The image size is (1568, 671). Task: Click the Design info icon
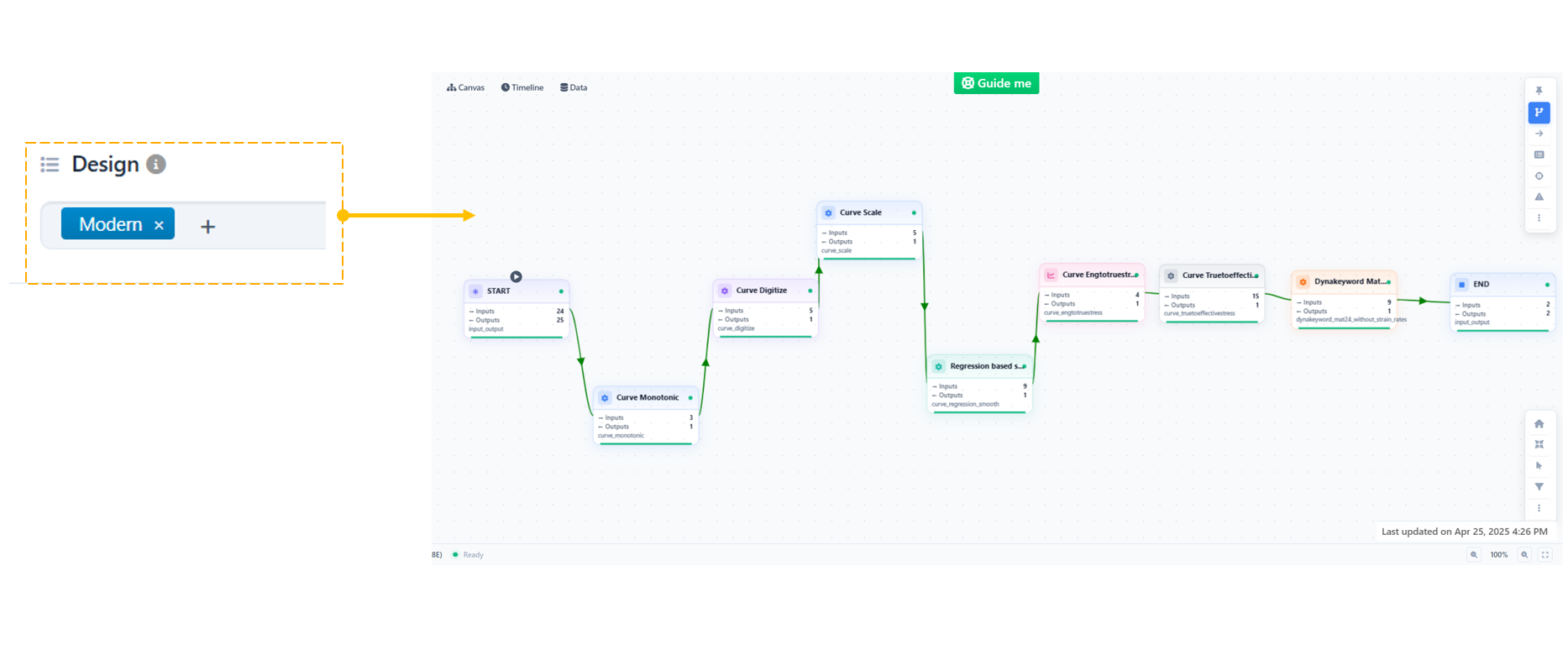click(x=156, y=165)
